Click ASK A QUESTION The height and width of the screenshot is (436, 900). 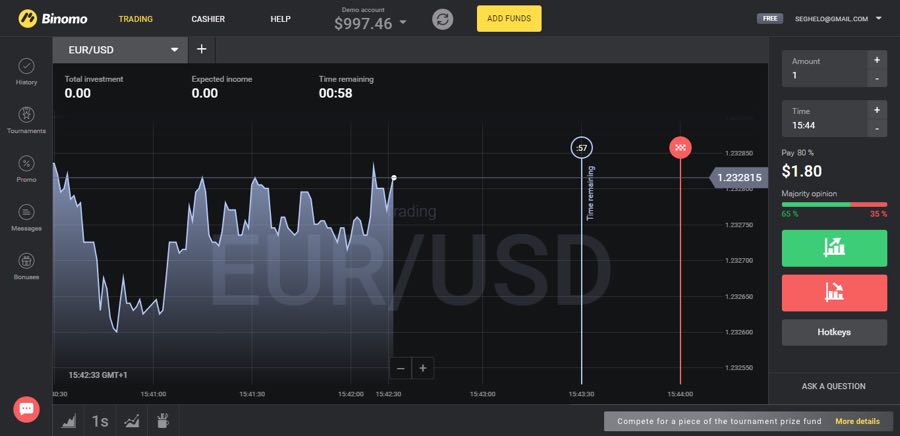pos(833,386)
